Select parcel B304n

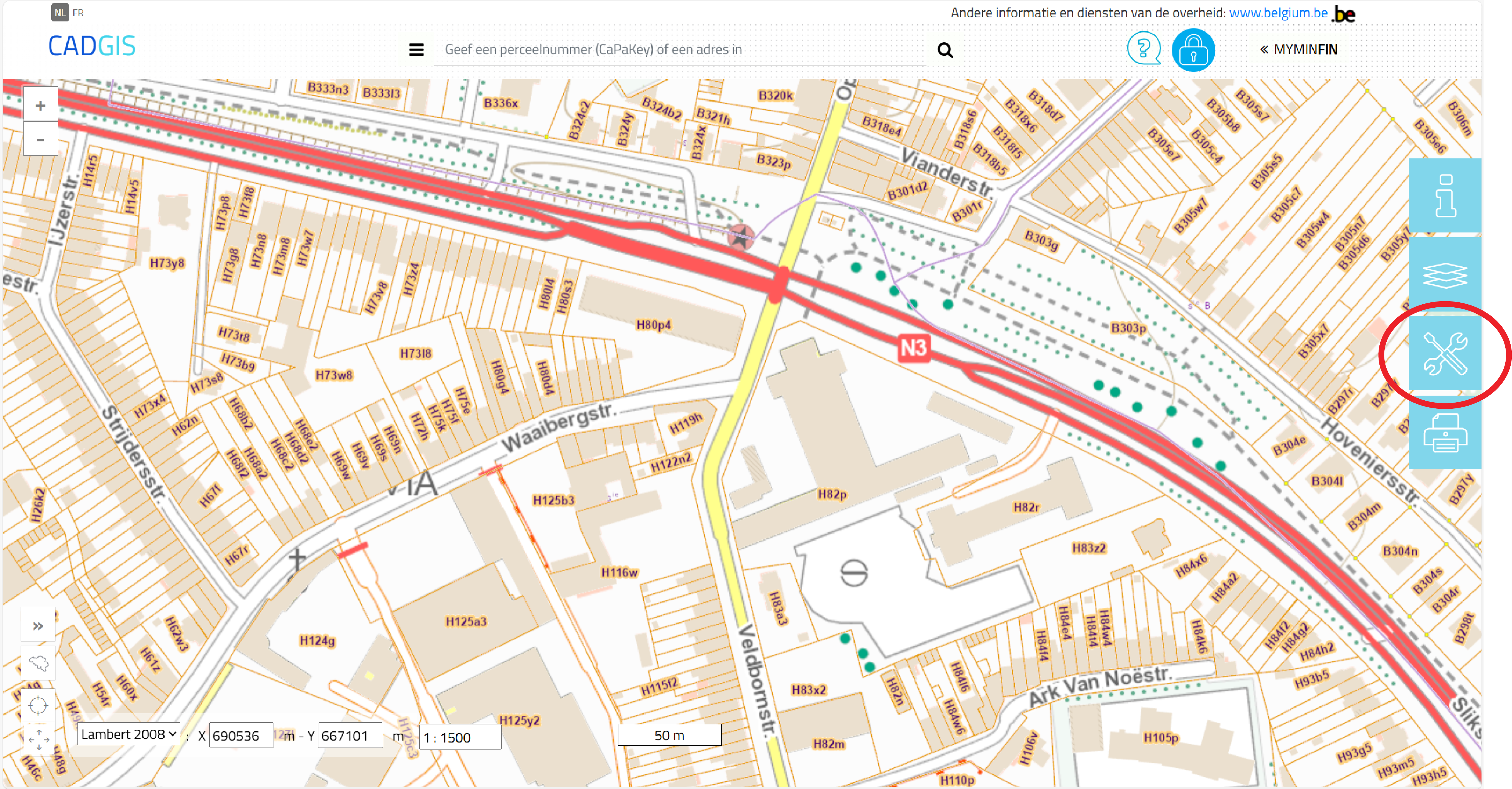(1400, 552)
